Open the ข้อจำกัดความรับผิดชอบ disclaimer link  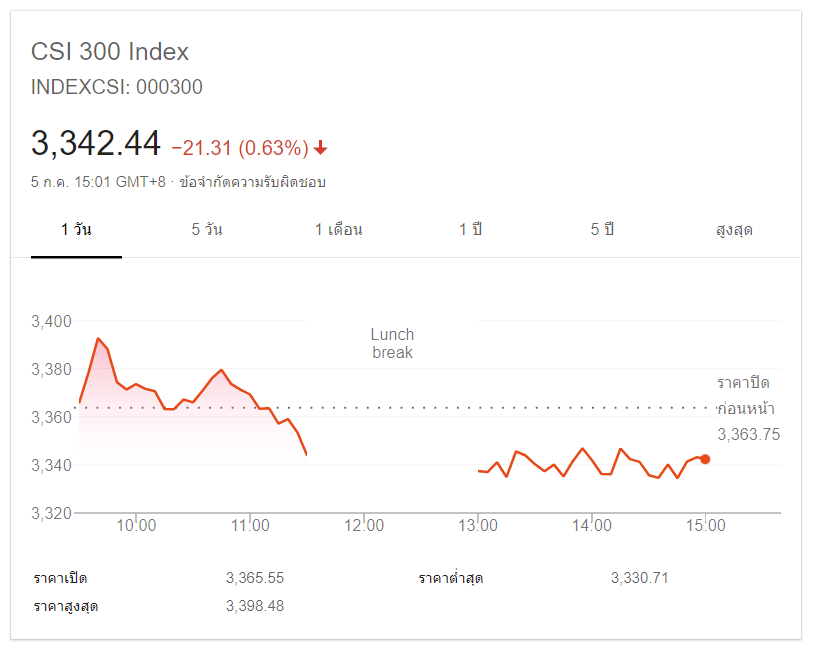coord(253,182)
